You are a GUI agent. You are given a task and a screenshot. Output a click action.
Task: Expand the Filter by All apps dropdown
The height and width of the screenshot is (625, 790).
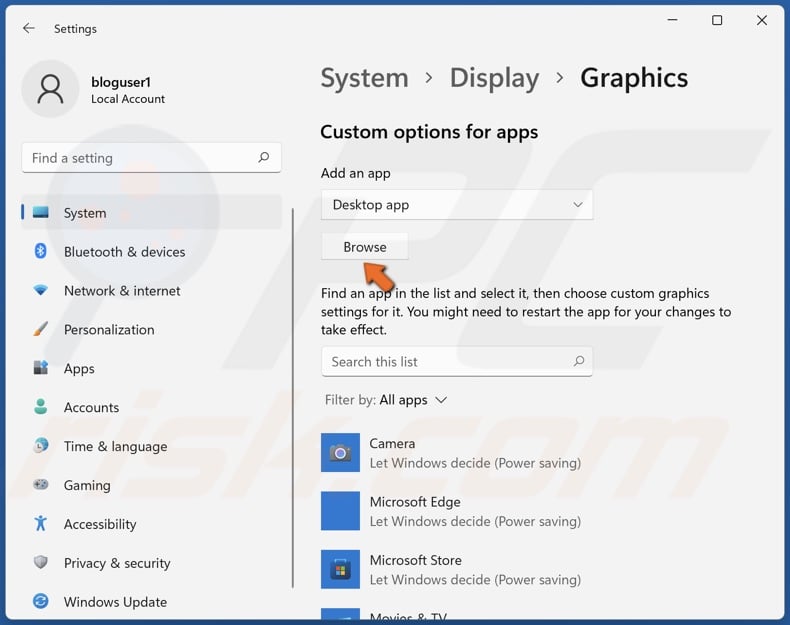click(413, 400)
